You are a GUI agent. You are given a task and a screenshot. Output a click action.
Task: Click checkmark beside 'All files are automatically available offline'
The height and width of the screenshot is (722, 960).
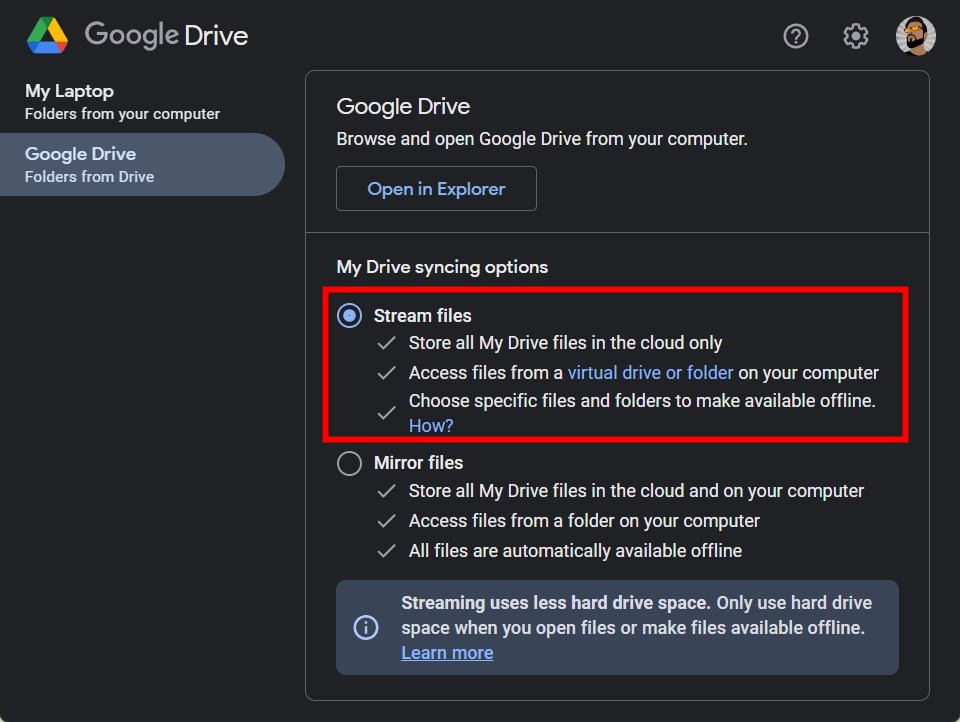385,551
